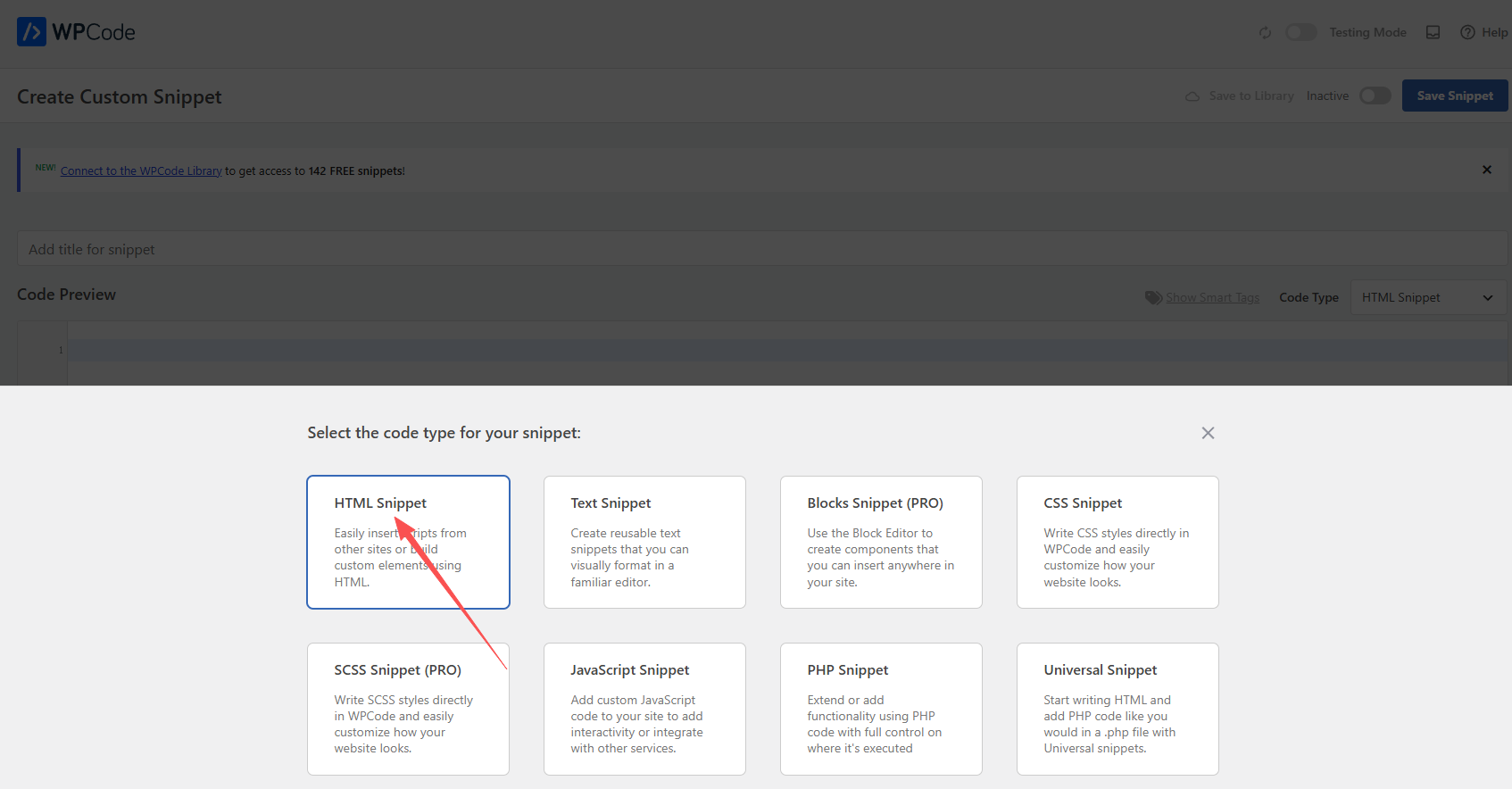Select the PHP Snippet card
The image size is (1512, 789).
[x=881, y=709]
